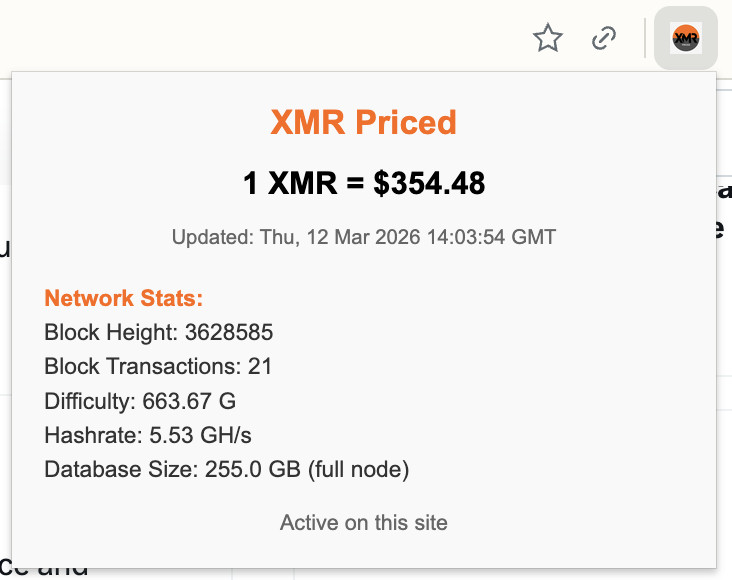The image size is (732, 580).
Task: Click the orange XMR Priced popup title
Action: (363, 122)
